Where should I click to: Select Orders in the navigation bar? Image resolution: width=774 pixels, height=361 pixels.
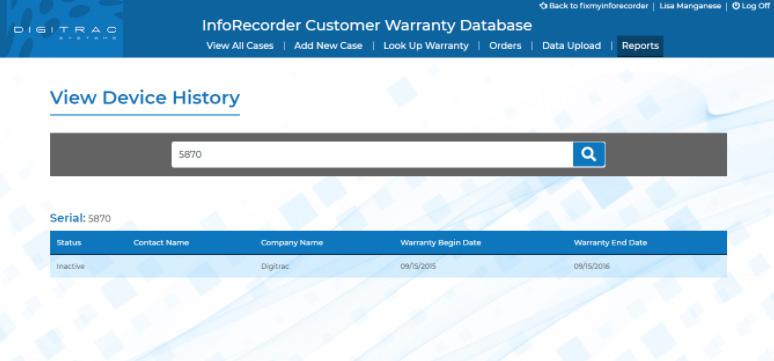coord(505,46)
